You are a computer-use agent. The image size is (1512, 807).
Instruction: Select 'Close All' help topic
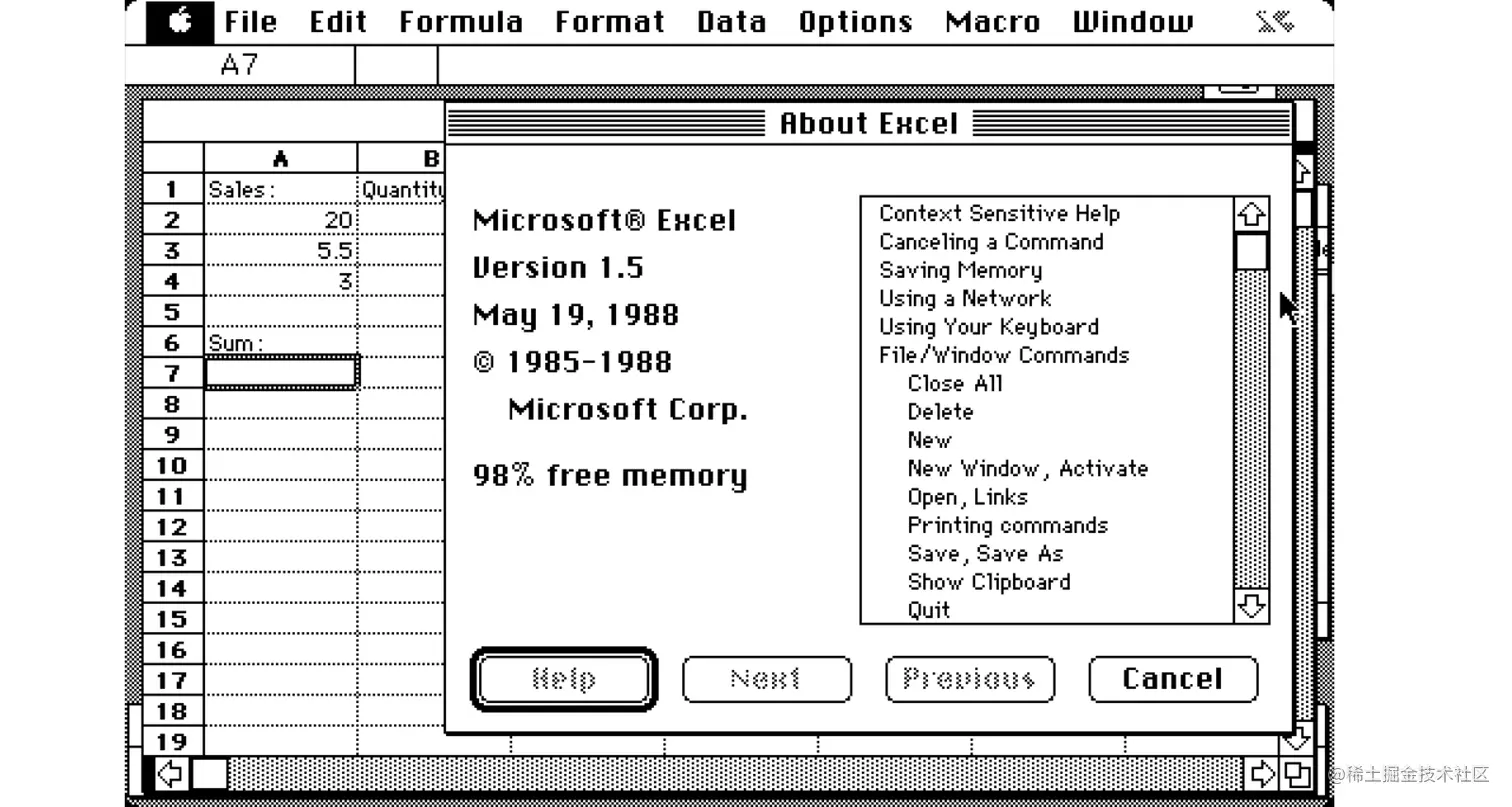[x=955, y=383]
